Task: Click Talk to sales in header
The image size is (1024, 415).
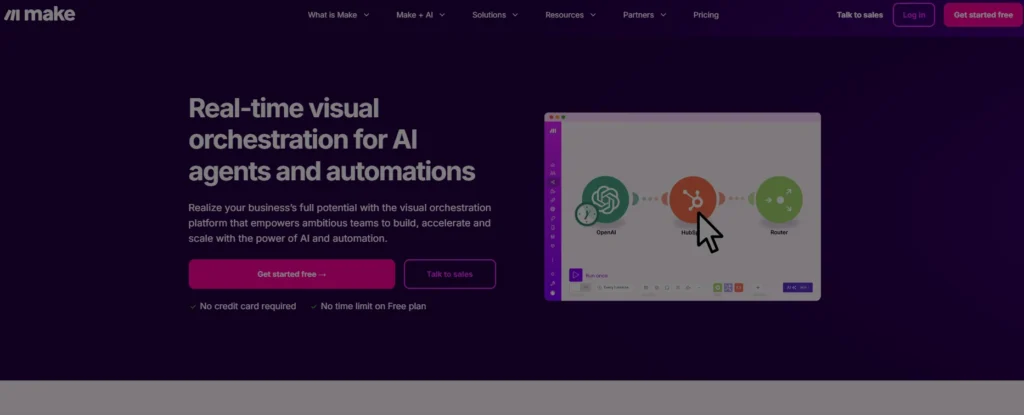Action: 859,15
